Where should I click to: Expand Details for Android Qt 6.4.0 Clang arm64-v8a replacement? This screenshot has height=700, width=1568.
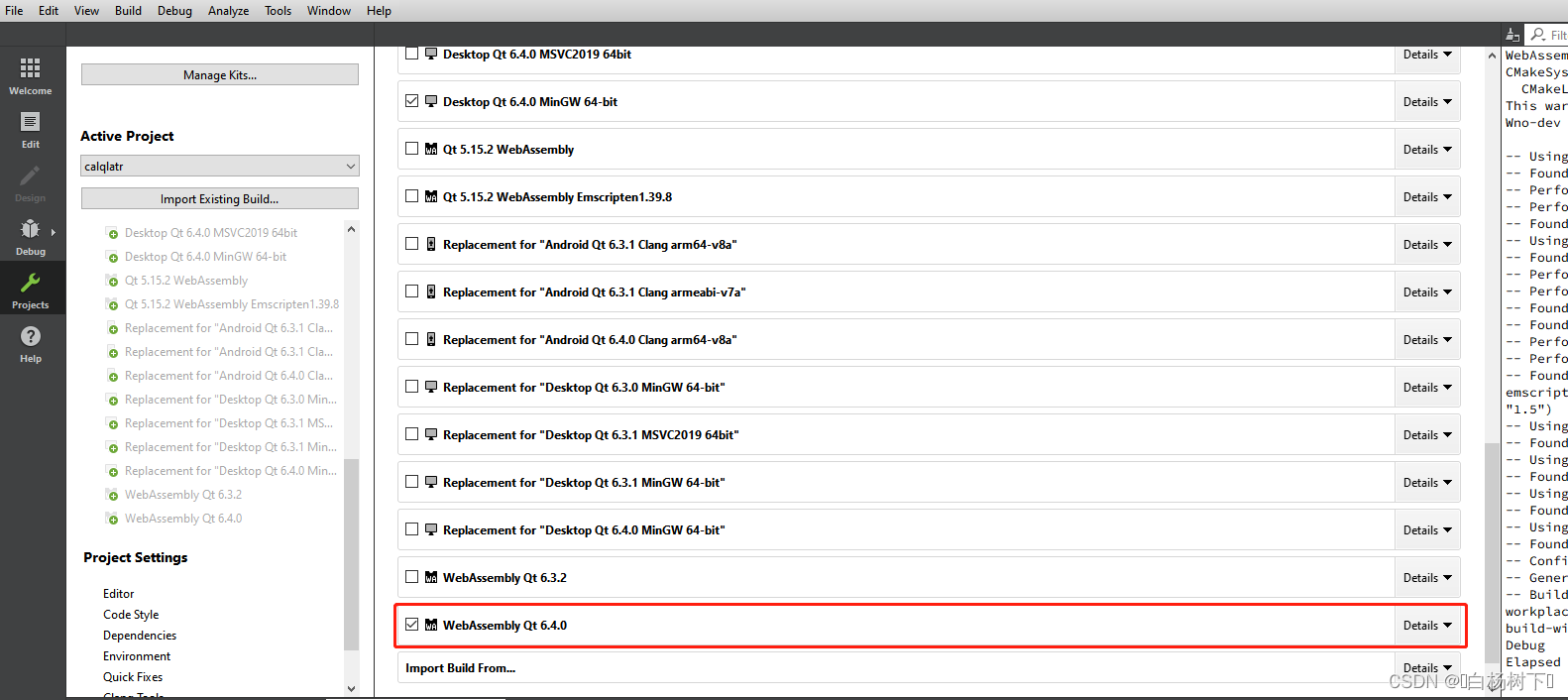1427,340
